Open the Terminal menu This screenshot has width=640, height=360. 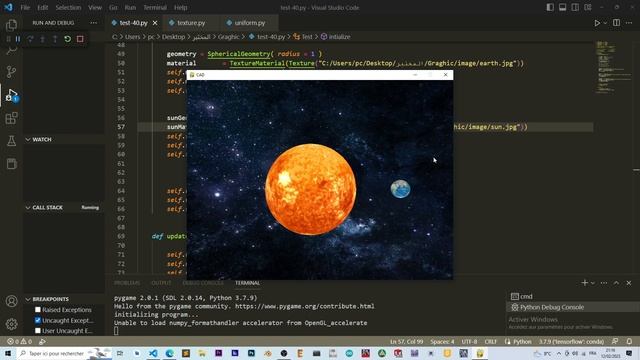[155, 7]
